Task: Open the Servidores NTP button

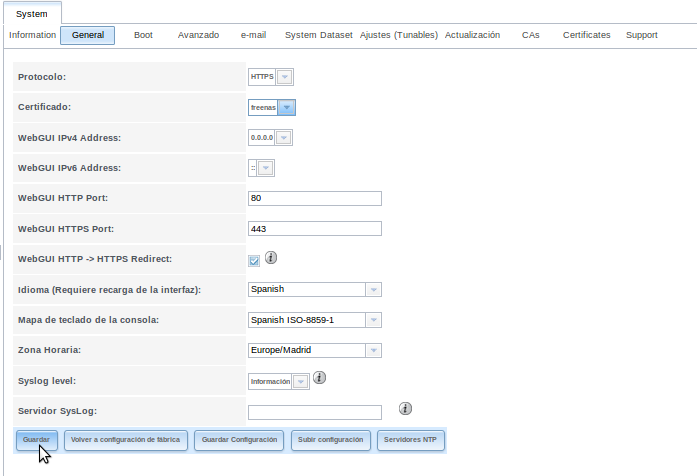Action: [x=410, y=440]
